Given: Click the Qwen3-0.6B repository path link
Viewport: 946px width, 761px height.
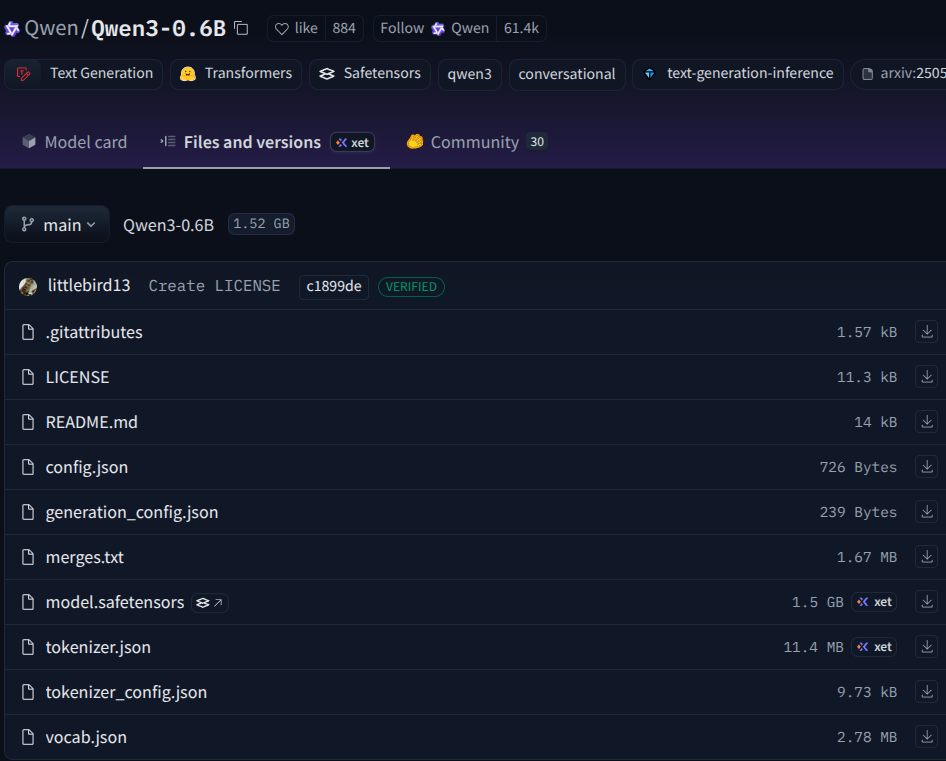Looking at the screenshot, I should point(168,225).
